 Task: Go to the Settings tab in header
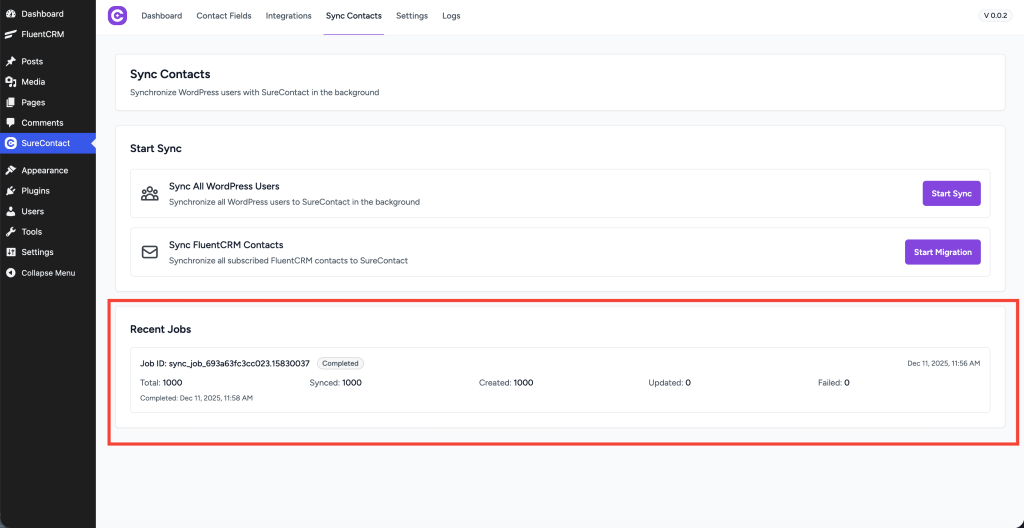click(412, 16)
